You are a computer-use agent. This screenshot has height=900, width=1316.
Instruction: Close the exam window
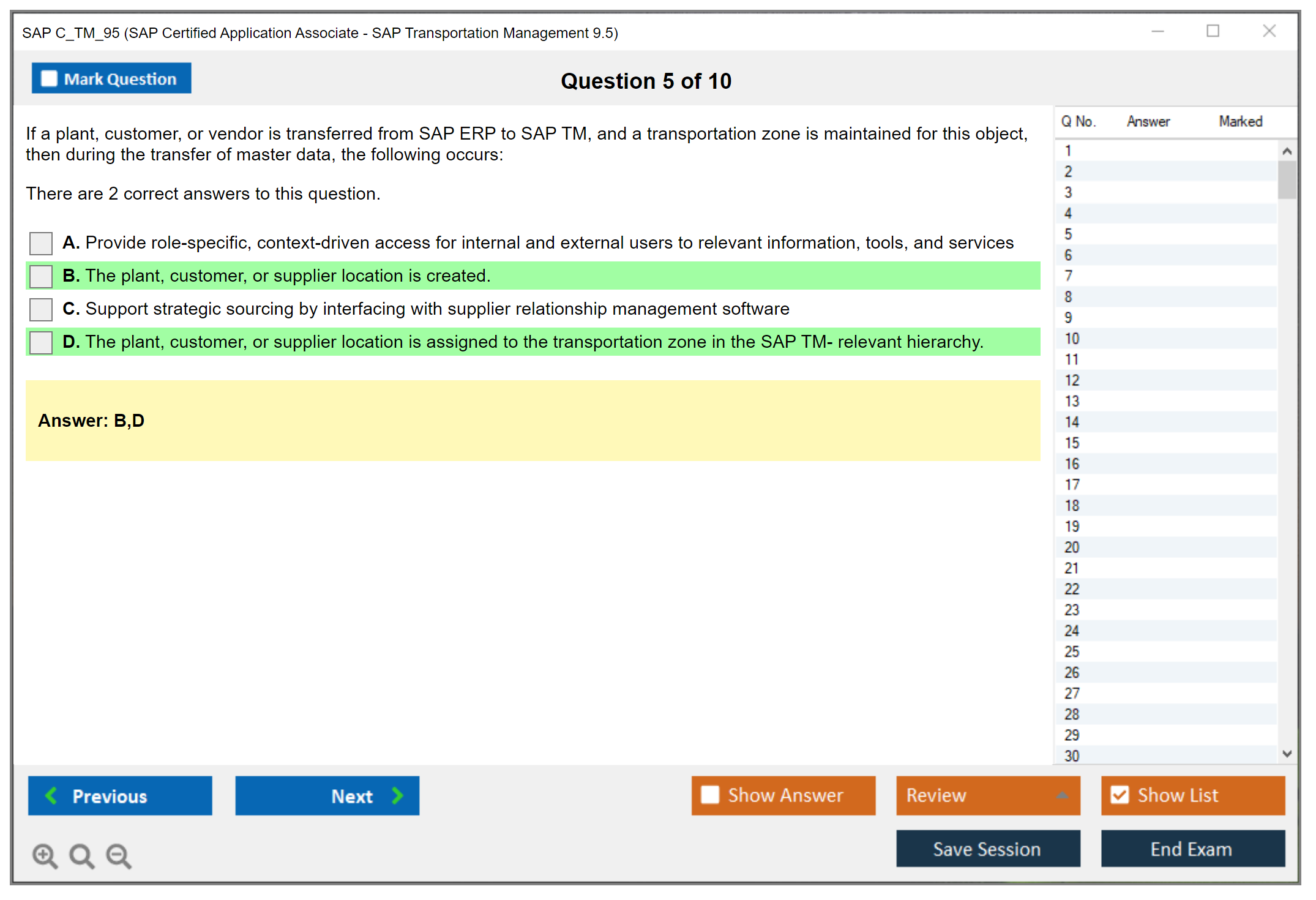click(x=1269, y=31)
